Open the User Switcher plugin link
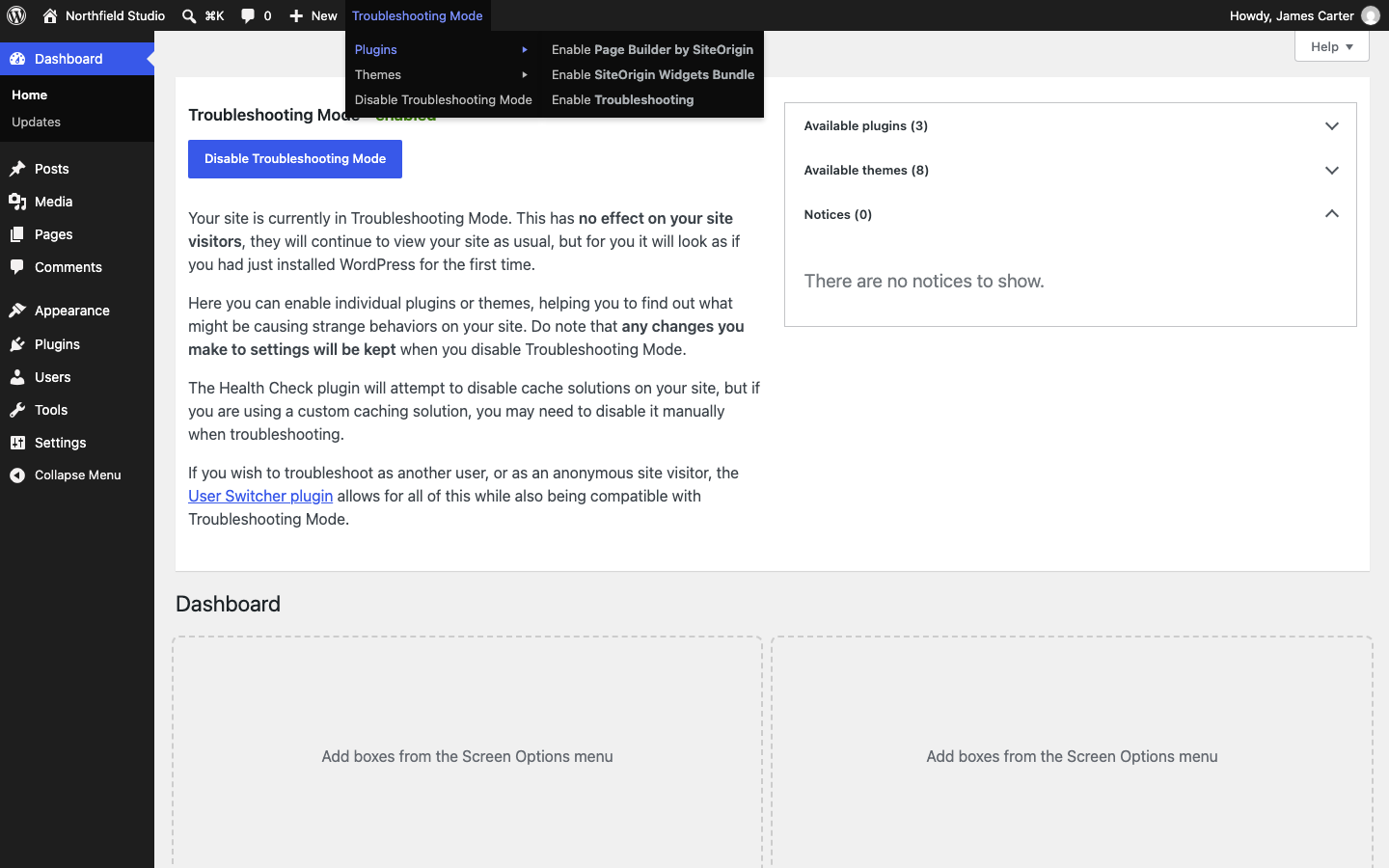 pyautogui.click(x=260, y=496)
